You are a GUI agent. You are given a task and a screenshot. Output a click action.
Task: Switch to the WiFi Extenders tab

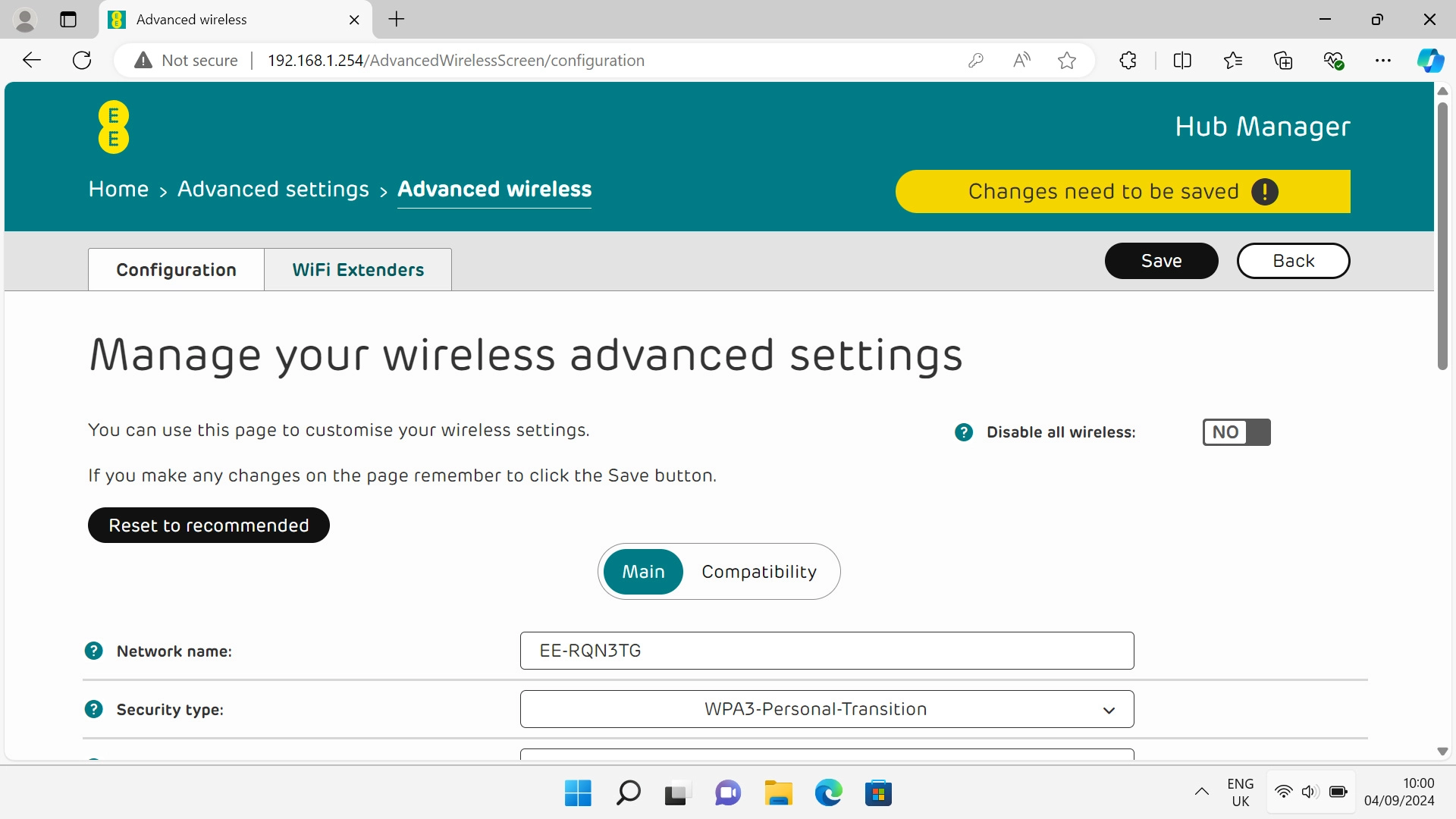[x=358, y=270]
